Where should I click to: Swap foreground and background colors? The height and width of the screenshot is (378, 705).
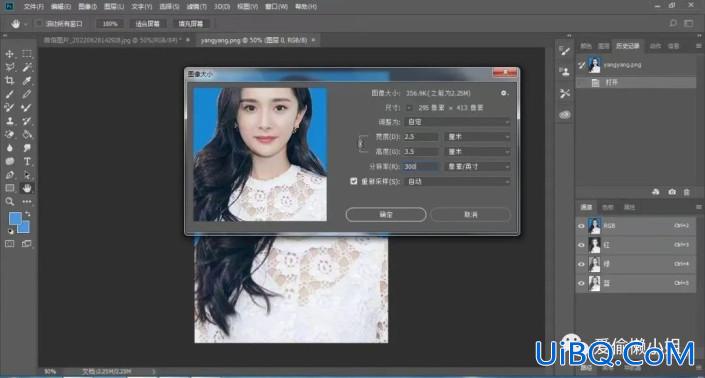[x=28, y=214]
